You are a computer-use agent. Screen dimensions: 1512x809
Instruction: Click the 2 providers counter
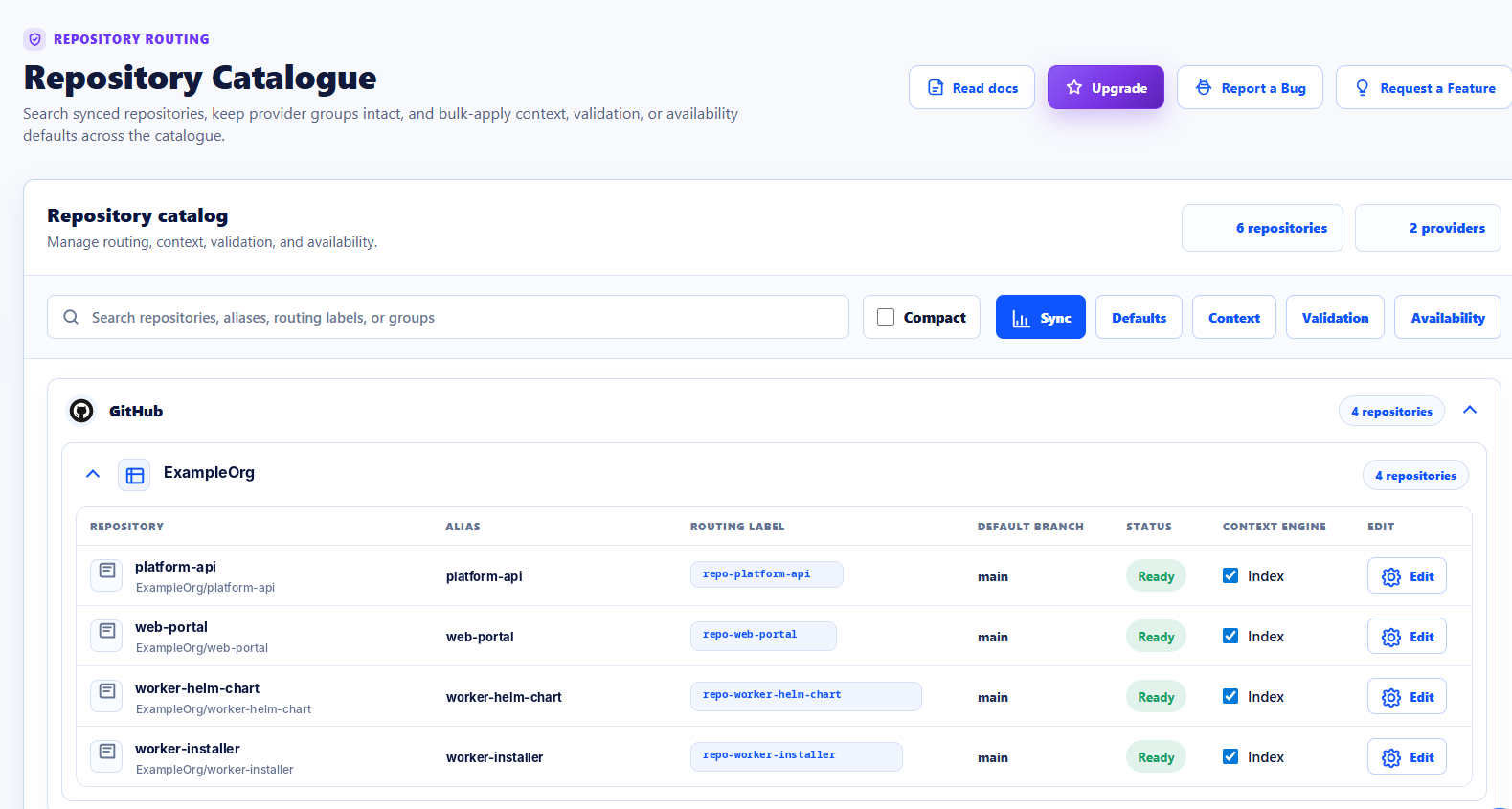pos(1428,228)
